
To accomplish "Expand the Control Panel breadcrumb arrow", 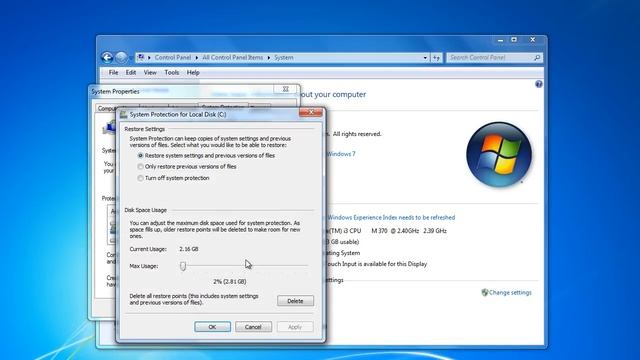I will tap(197, 58).
